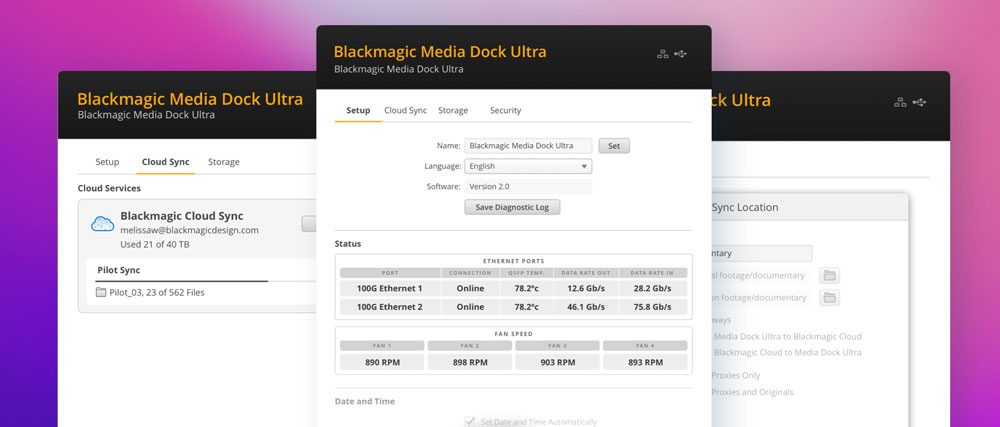Click the "on footage/documentary" path field
The image size is (1000, 427).
click(762, 298)
